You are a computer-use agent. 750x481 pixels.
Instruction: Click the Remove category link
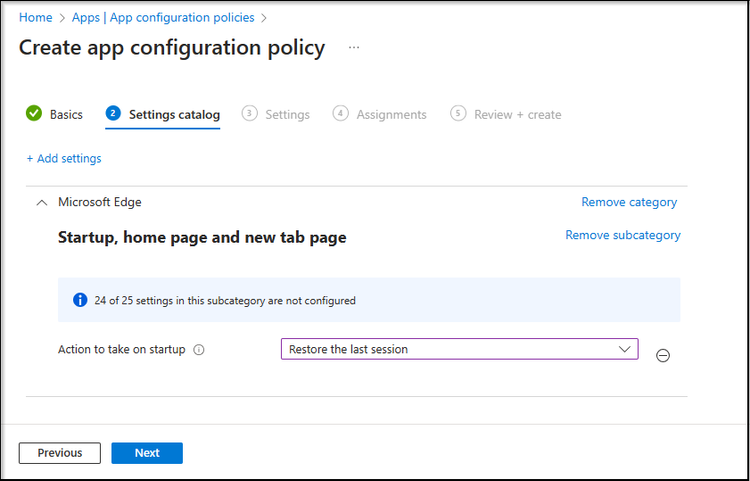pos(629,202)
